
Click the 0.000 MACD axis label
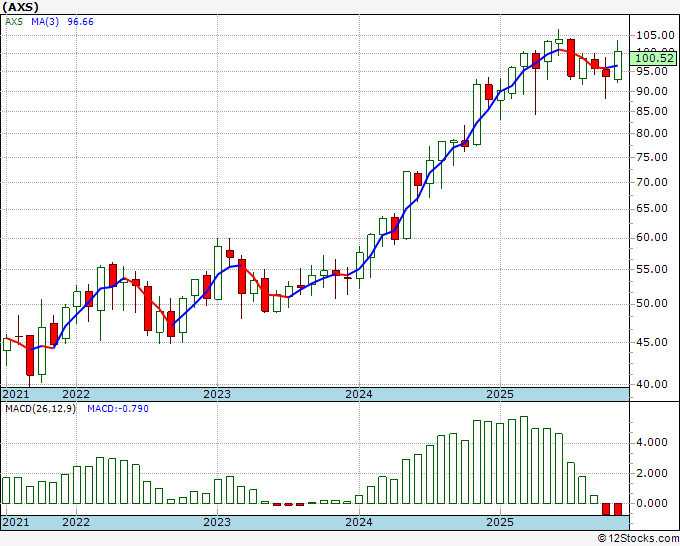point(652,503)
